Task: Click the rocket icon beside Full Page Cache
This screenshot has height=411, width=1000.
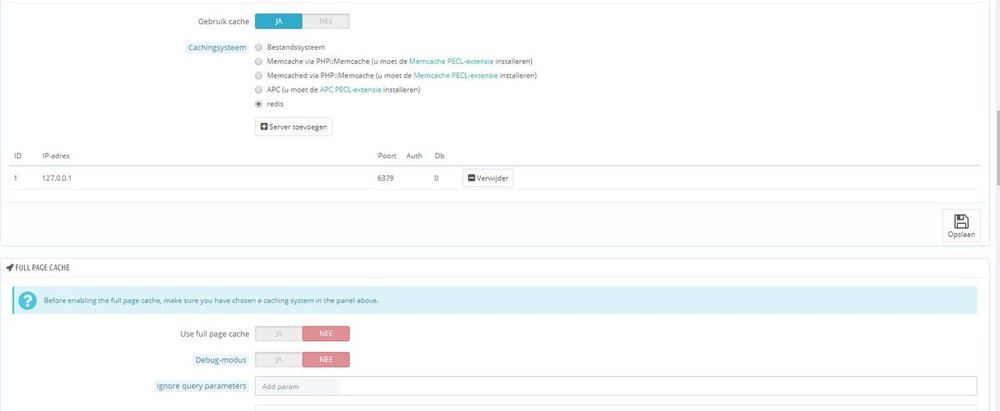Action: coord(11,268)
